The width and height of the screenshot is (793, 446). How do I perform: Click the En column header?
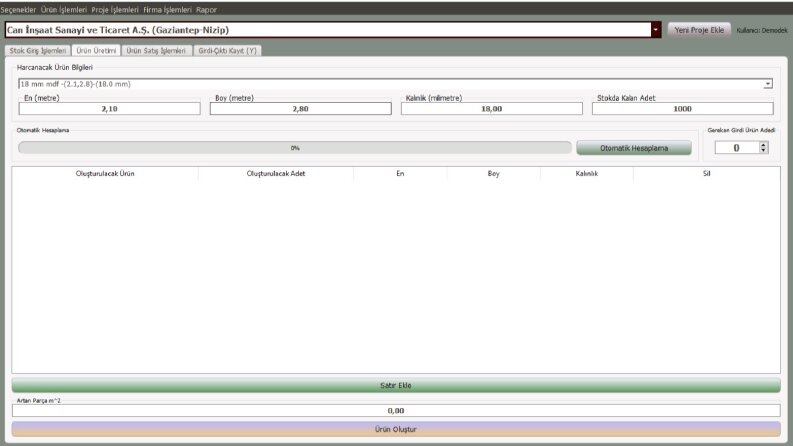(400, 173)
